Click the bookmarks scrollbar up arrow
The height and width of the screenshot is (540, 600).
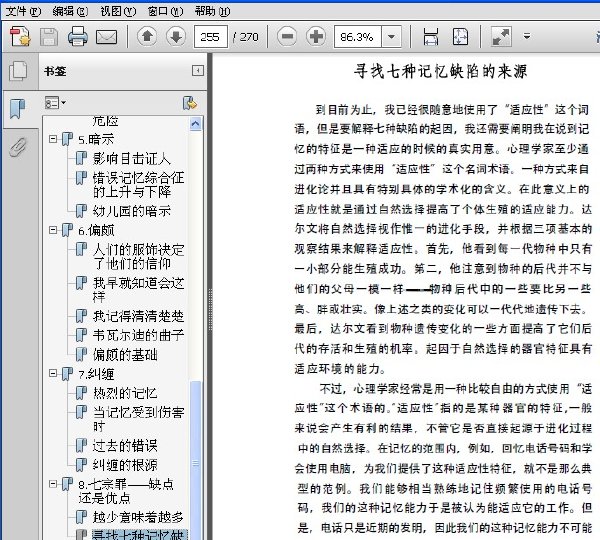click(196, 124)
